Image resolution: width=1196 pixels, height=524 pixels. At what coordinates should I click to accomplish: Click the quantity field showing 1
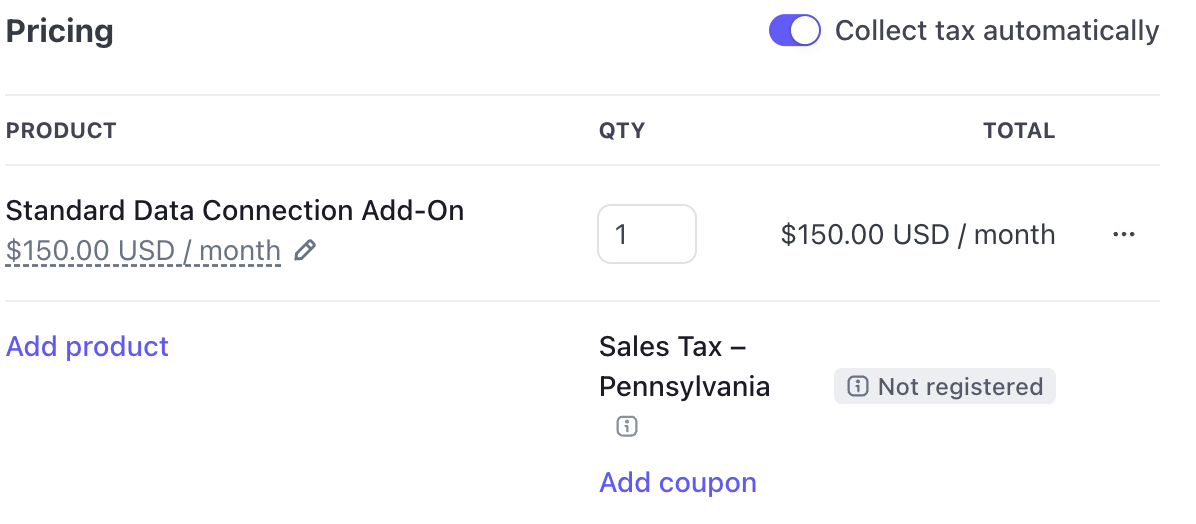pos(647,234)
